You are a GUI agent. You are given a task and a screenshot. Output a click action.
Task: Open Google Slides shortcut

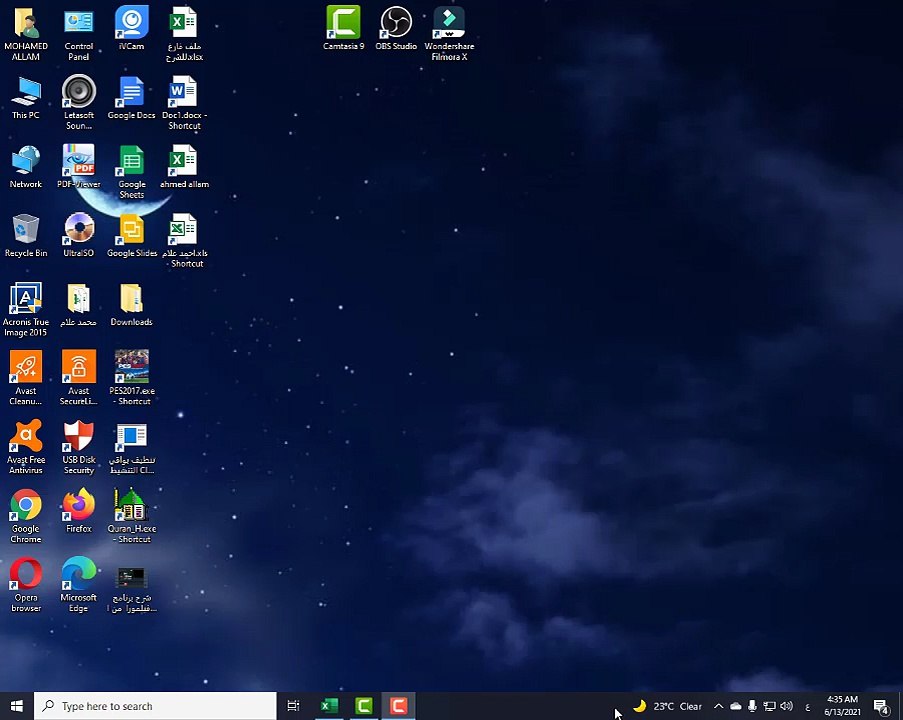coord(131,236)
